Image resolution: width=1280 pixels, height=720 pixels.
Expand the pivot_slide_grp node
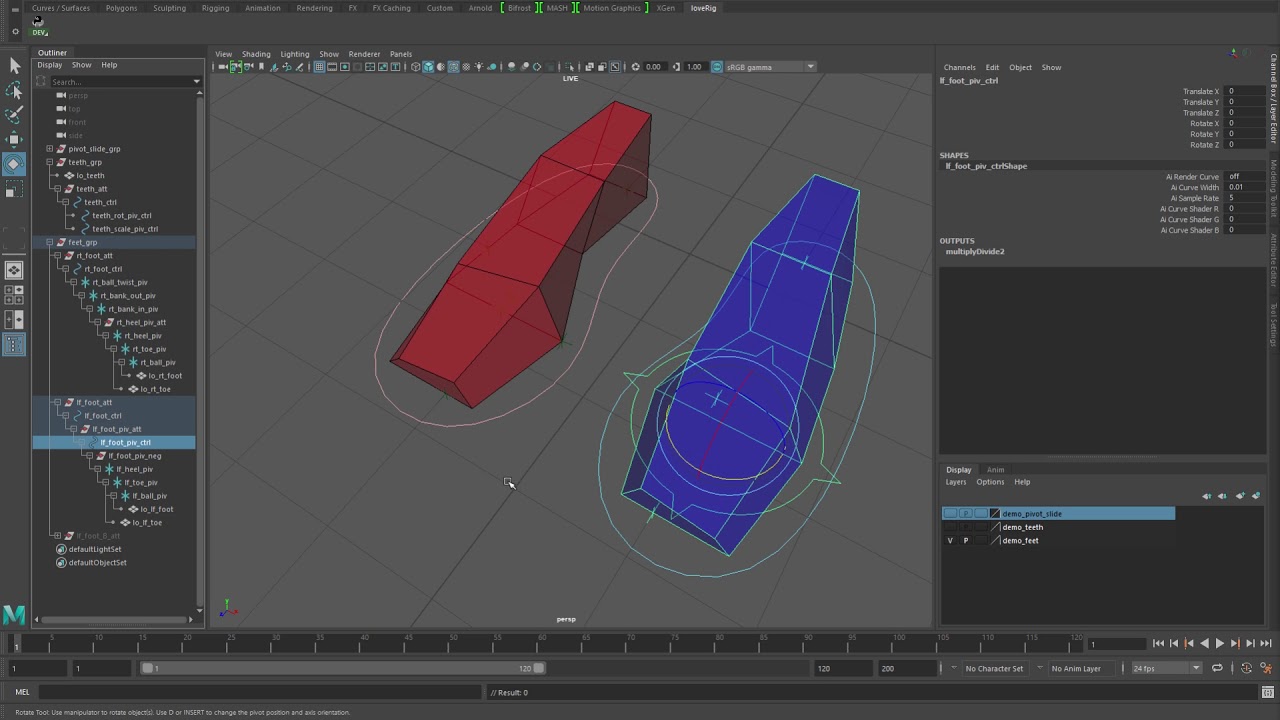pos(49,149)
